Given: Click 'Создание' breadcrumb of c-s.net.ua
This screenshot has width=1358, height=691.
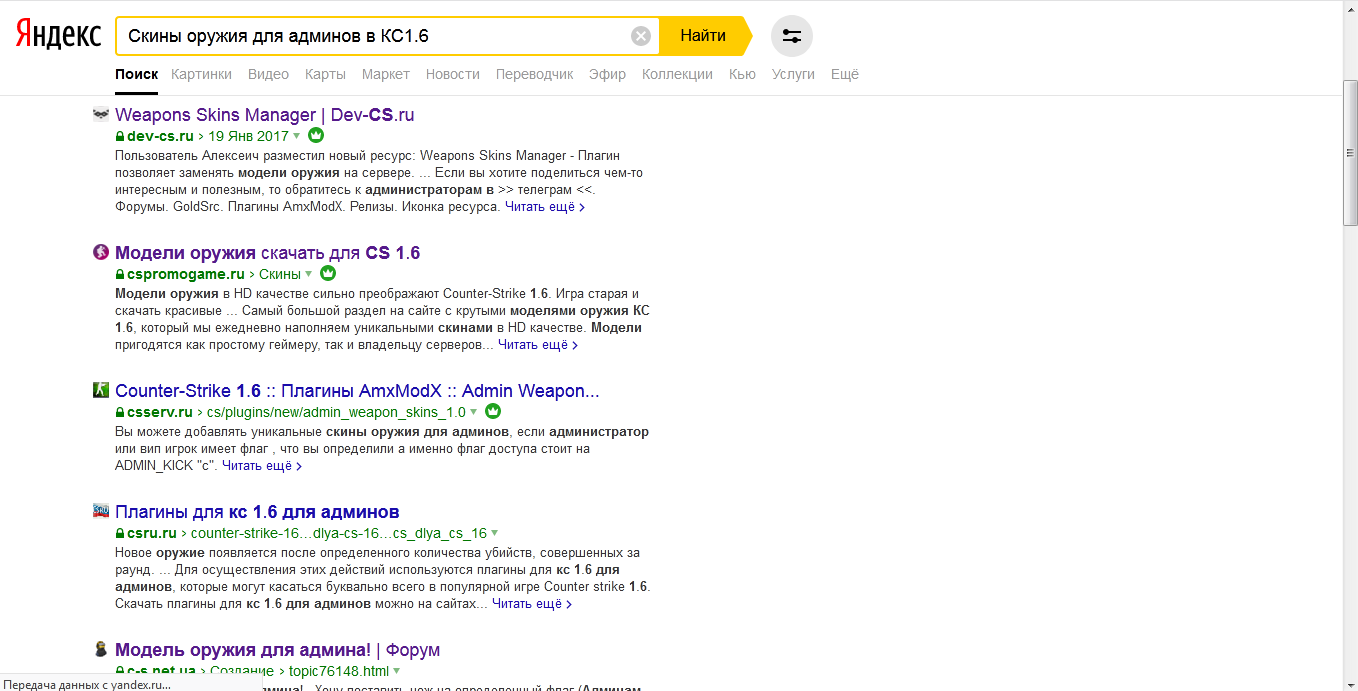Looking at the screenshot, I should tap(241, 671).
